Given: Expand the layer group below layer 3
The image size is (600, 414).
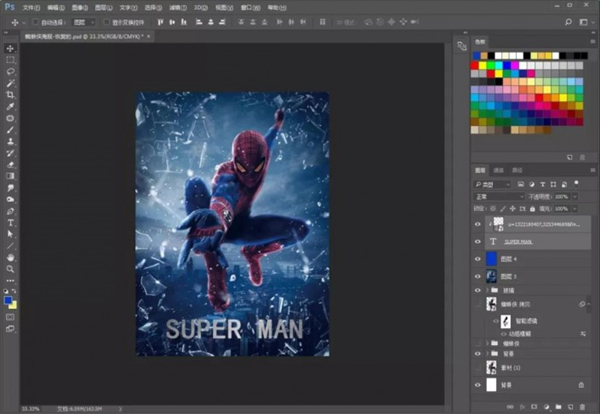Looking at the screenshot, I should click(486, 291).
